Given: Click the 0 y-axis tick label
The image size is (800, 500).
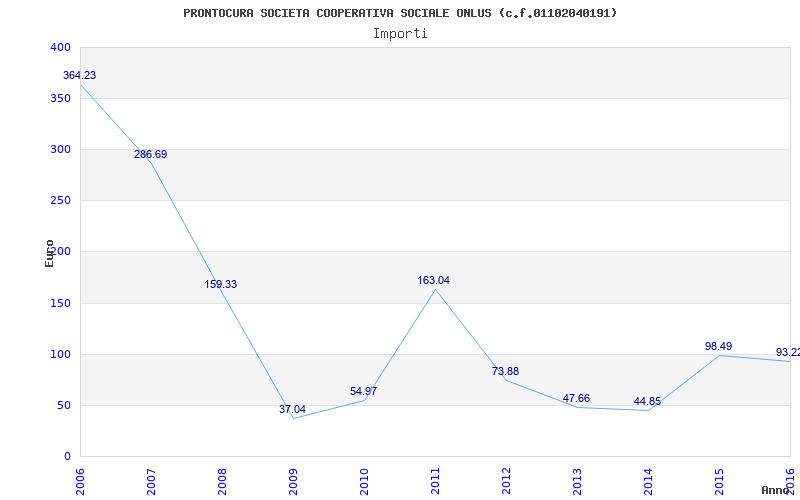Looking at the screenshot, I should coord(67,456).
